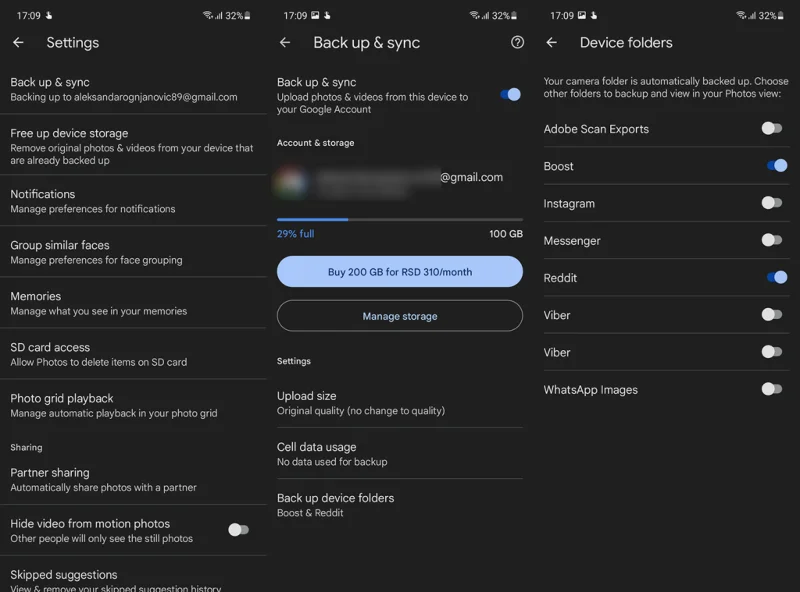Enable Adobe Scan Exports folder backup

tap(771, 128)
